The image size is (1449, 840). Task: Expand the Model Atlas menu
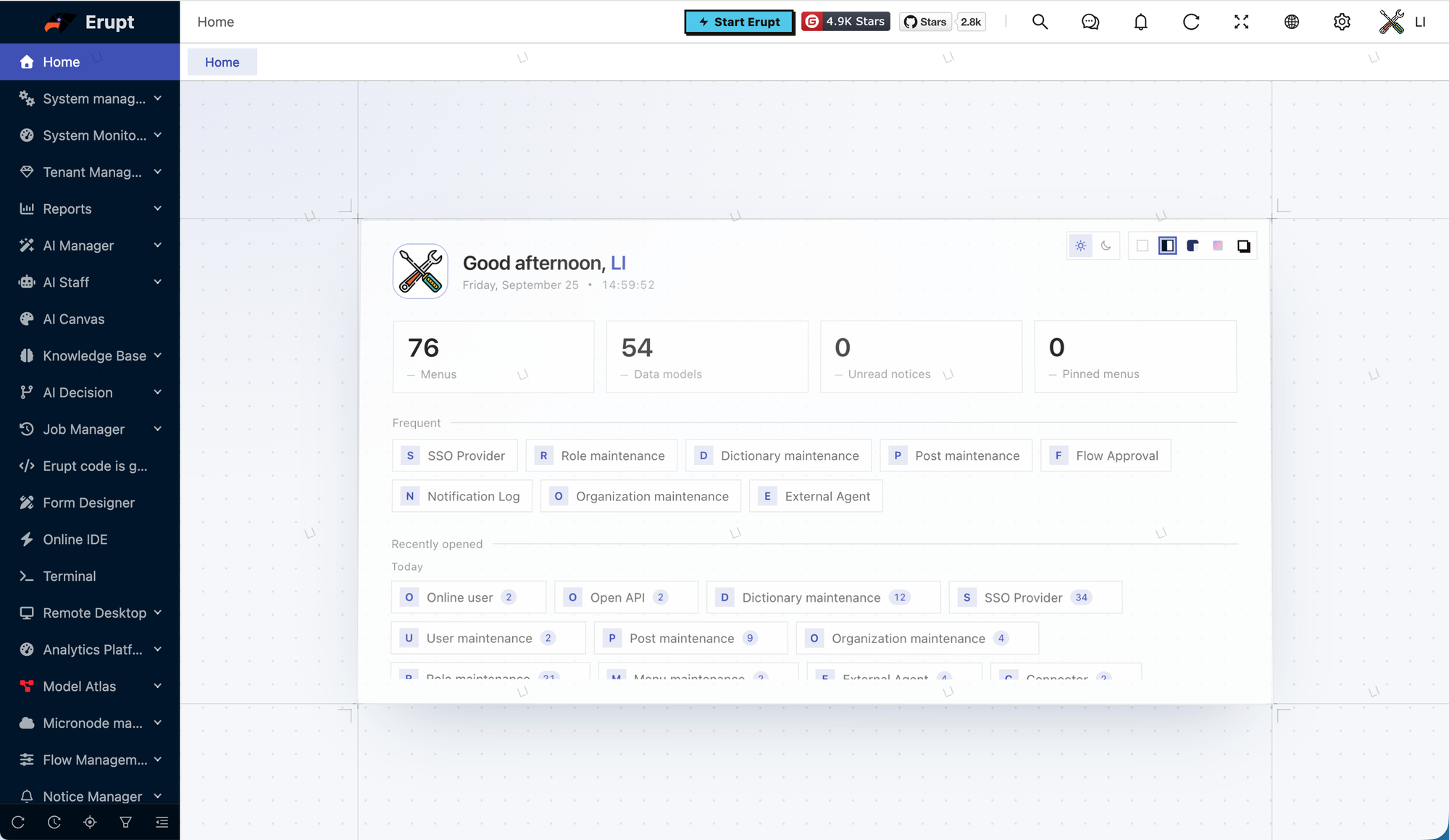(90, 686)
